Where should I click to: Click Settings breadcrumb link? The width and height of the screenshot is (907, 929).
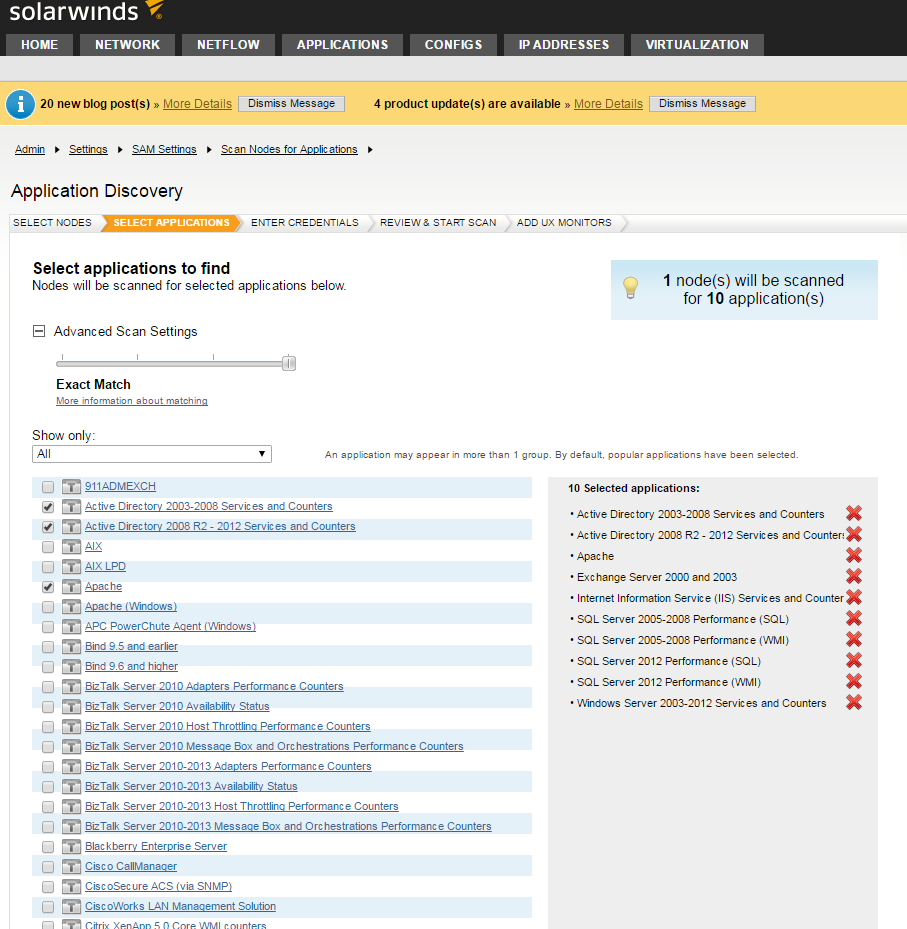88,149
